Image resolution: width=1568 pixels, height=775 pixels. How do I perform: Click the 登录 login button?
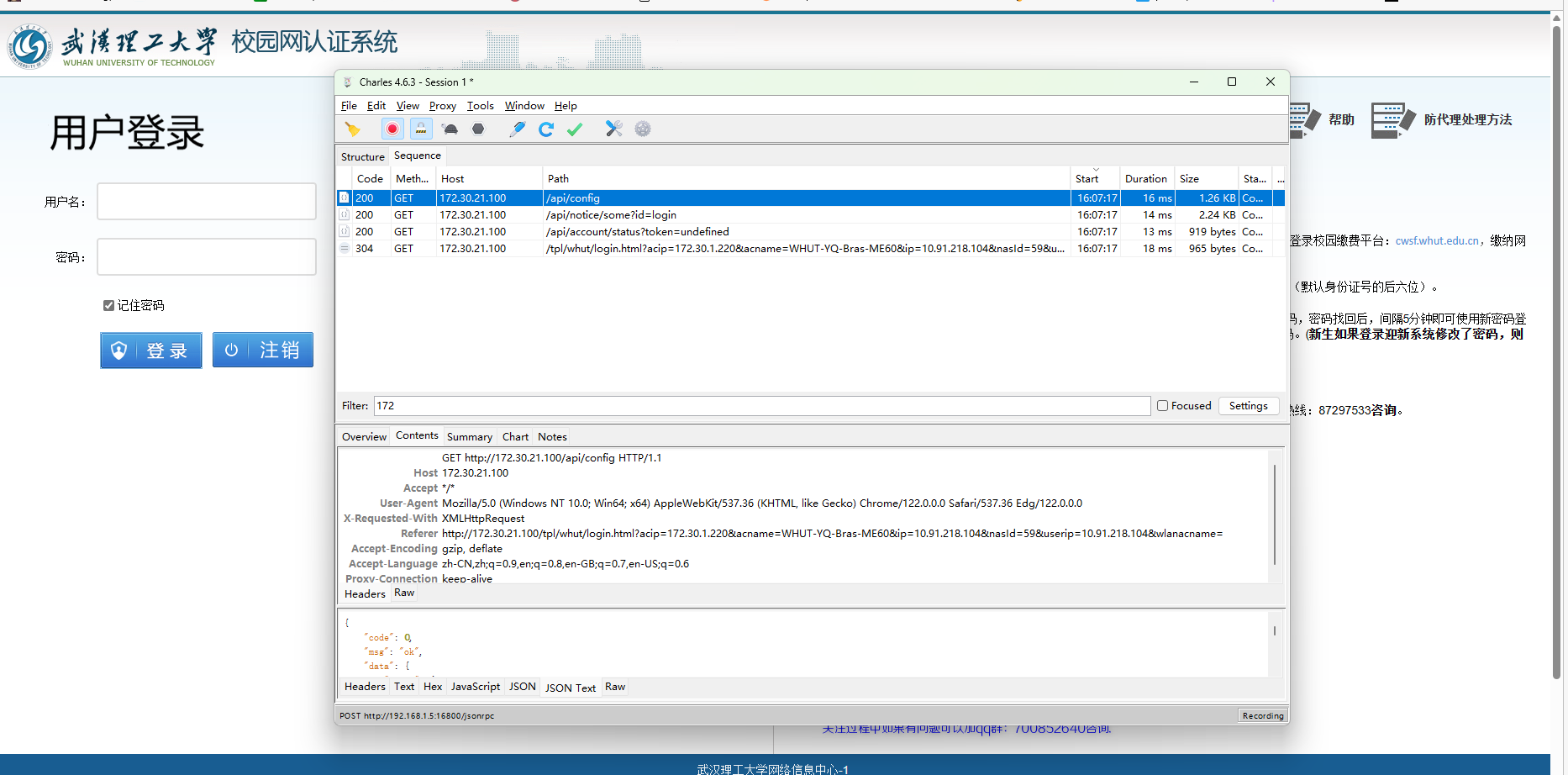pos(151,350)
